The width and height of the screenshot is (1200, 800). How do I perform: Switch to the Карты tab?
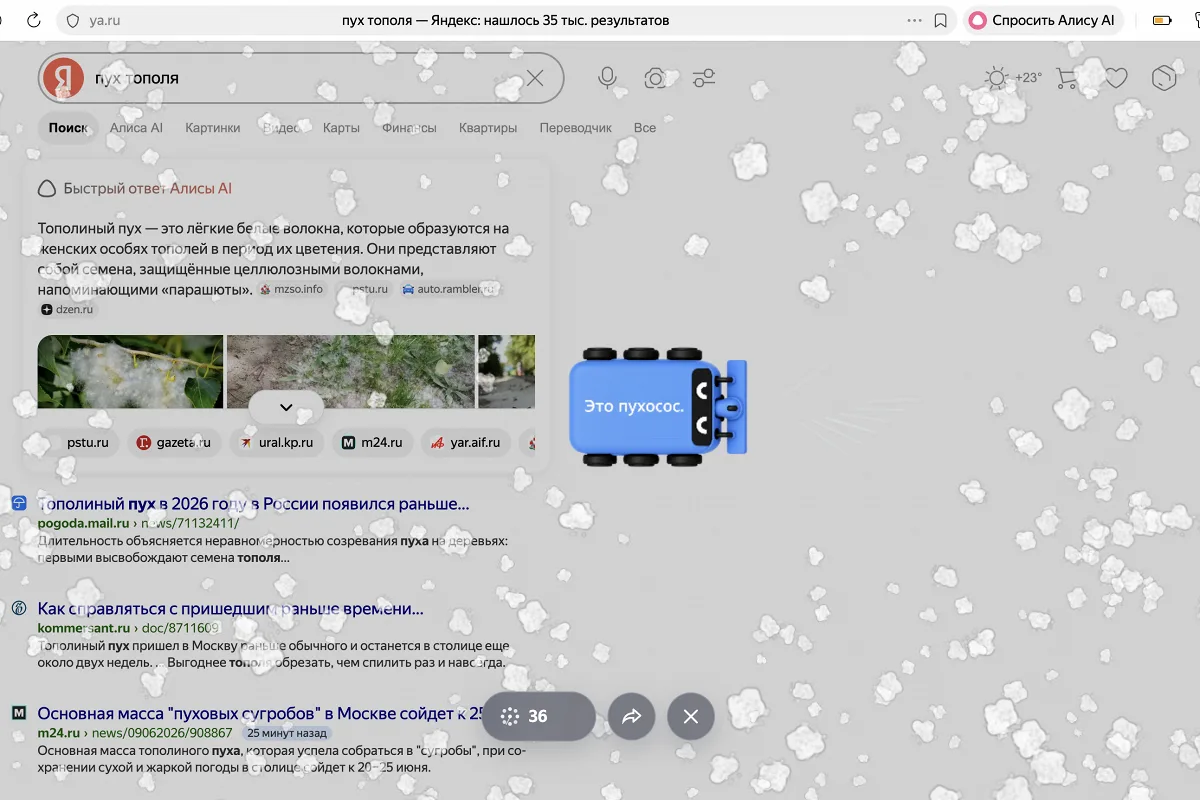(x=341, y=128)
